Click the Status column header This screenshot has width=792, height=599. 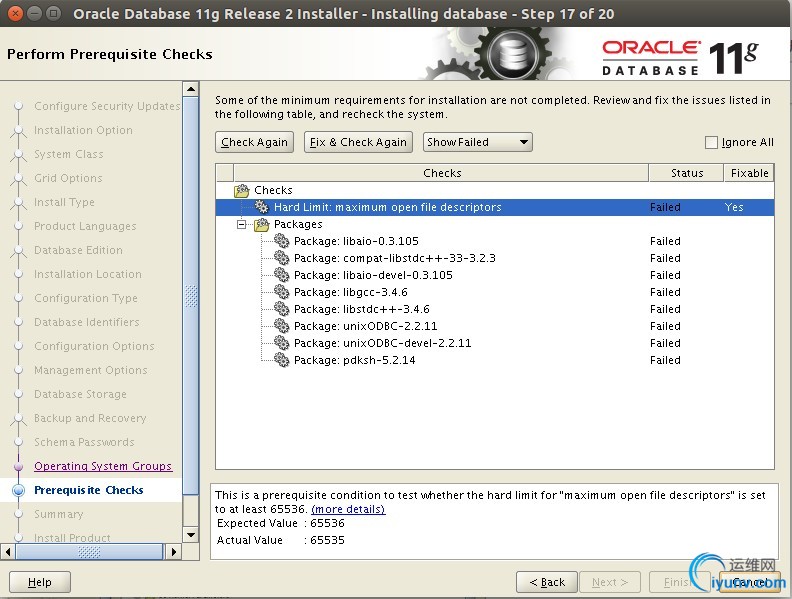click(686, 173)
